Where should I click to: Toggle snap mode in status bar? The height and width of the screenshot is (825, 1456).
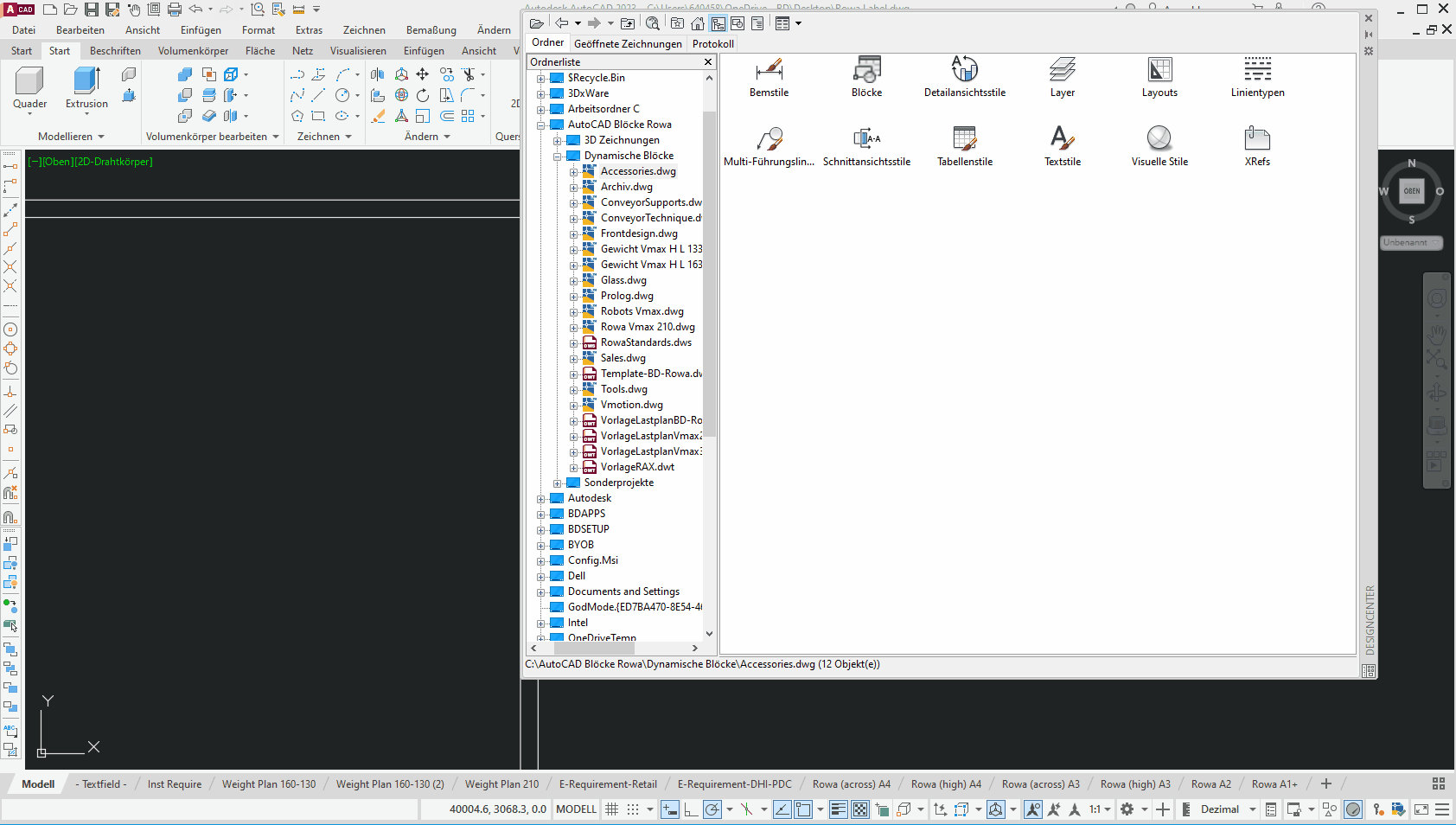pyautogui.click(x=633, y=809)
